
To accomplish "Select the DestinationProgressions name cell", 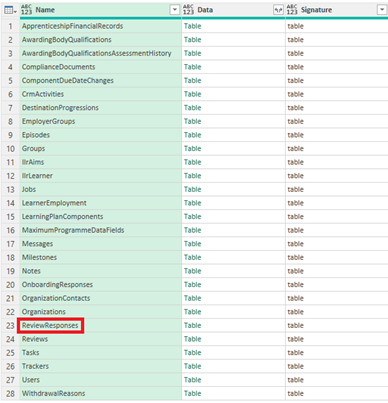I will click(101, 108).
